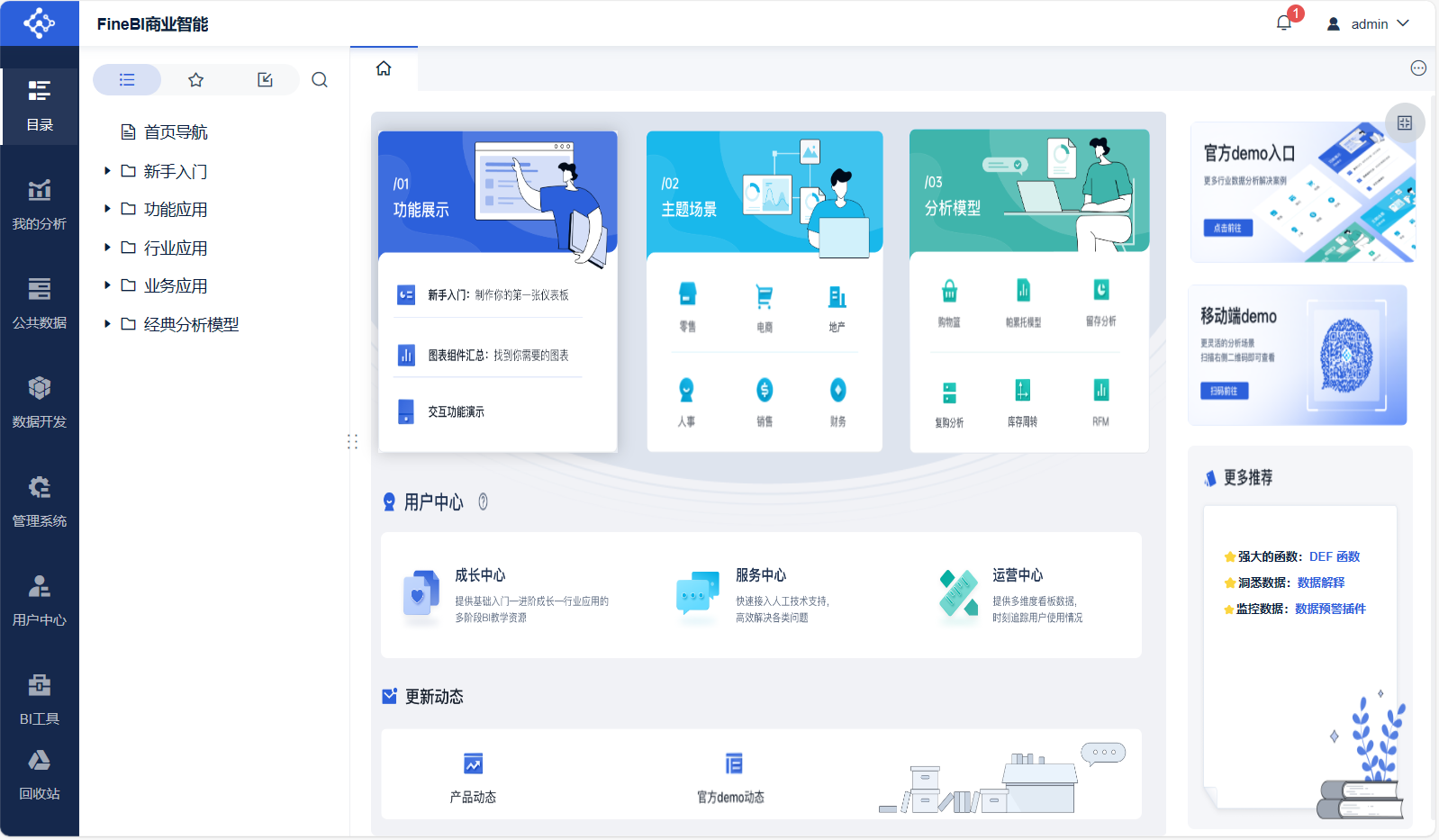Switch to the list view toggle
The width and height of the screenshot is (1439, 840).
point(127,80)
